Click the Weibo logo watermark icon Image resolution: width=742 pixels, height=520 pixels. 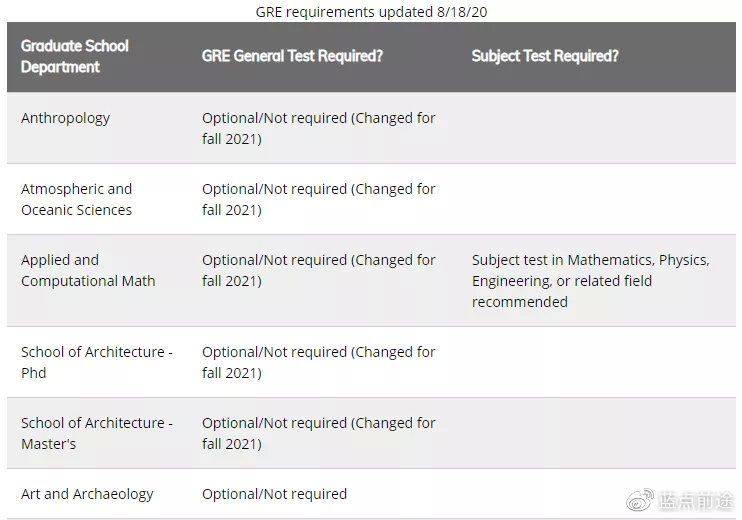click(640, 500)
